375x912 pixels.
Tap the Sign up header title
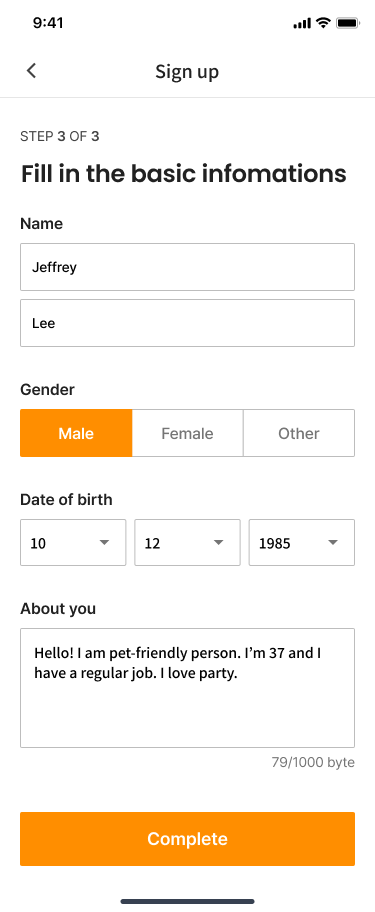point(187,72)
